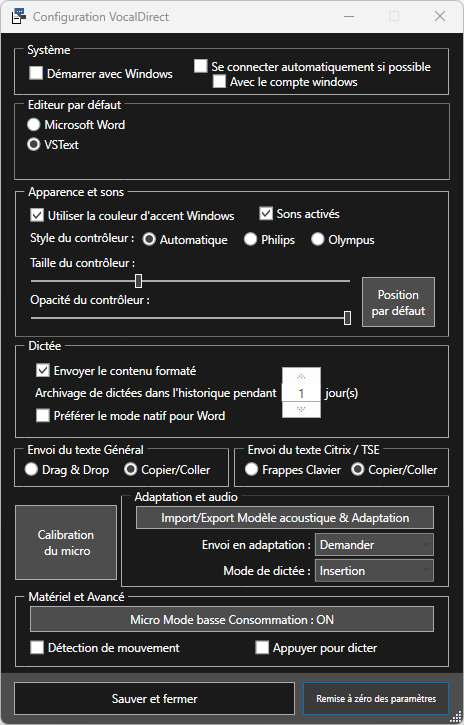Expand the Mode de dictée dropdown

pyautogui.click(x=374, y=571)
